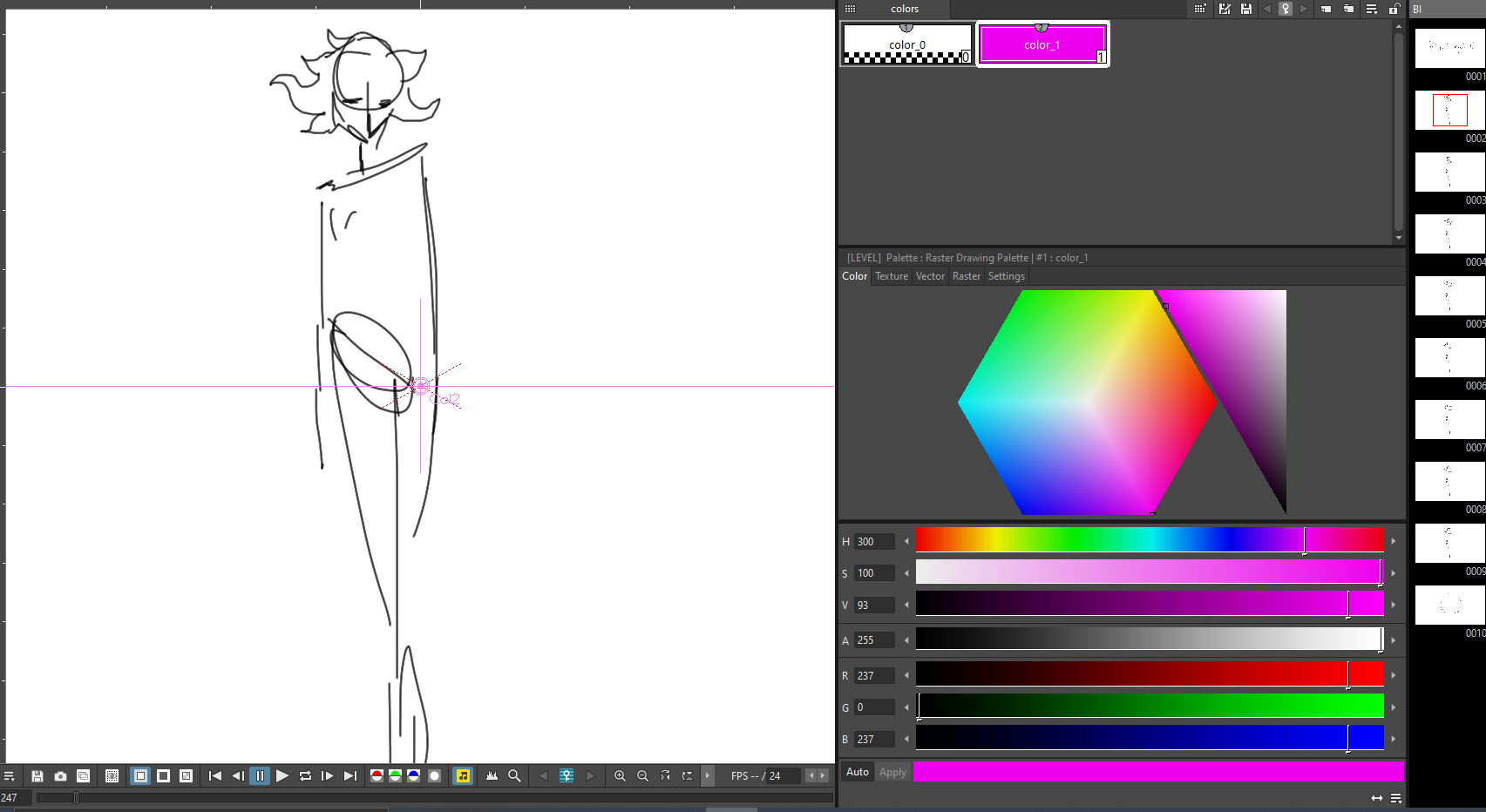Screen dimensions: 1486x812
Task: Click the right stepper arrow on the FPS field
Action: coord(823,775)
